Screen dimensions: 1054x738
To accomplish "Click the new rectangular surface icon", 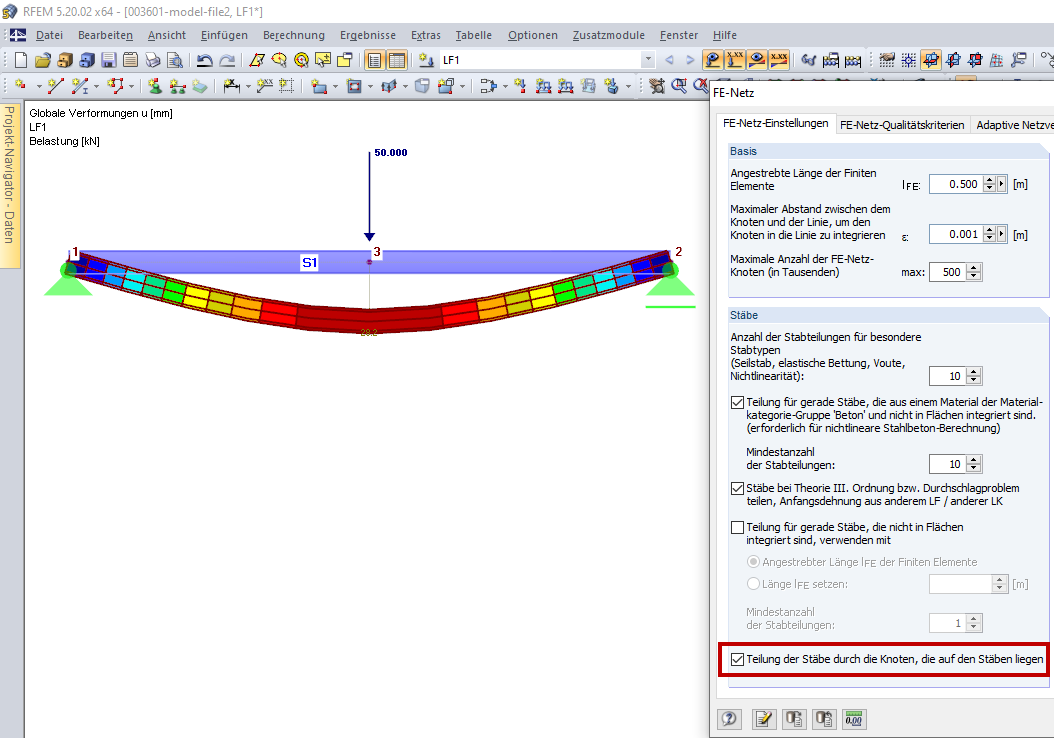I will 318,85.
